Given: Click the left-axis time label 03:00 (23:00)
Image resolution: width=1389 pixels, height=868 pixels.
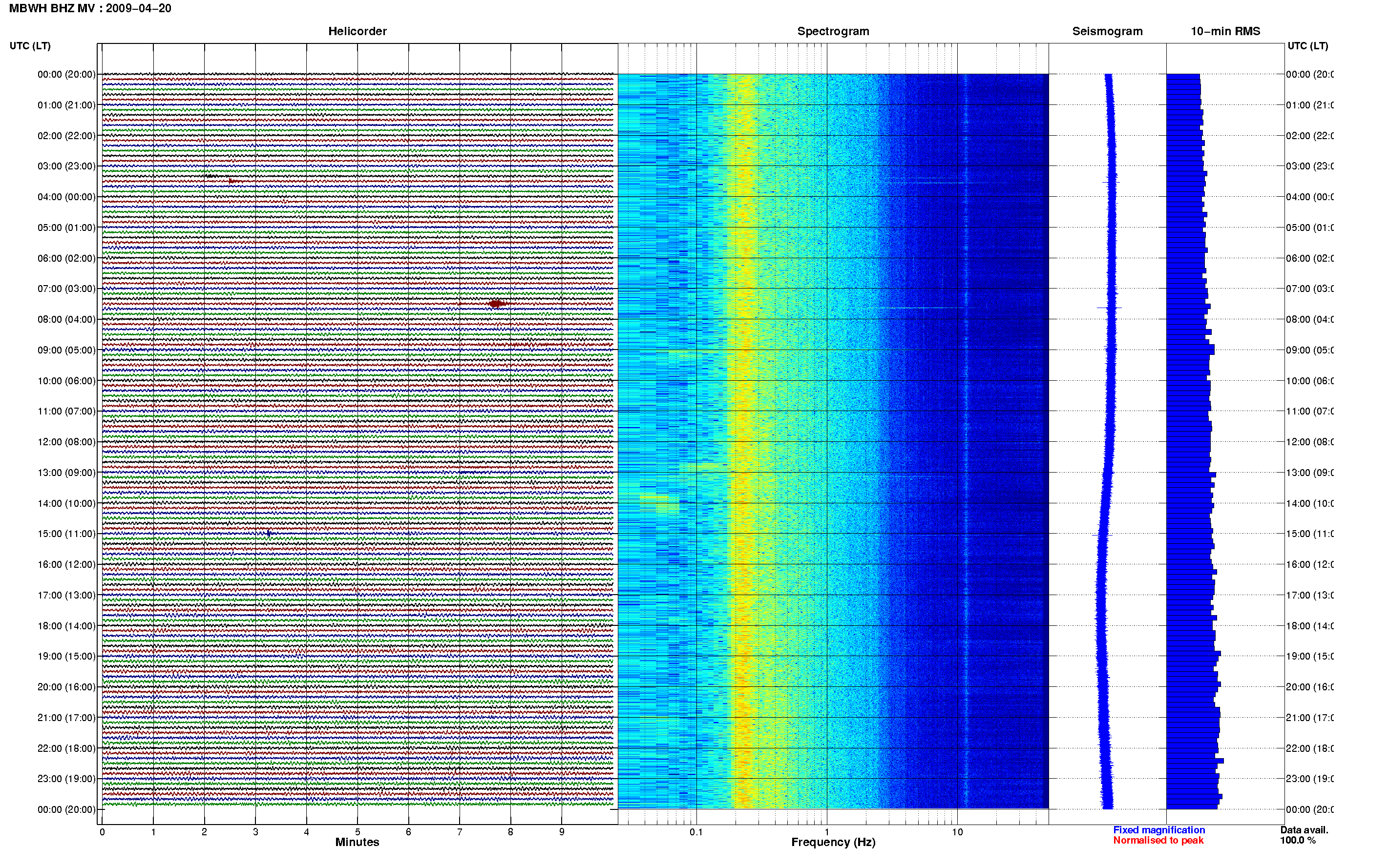Looking at the screenshot, I should point(66,166).
